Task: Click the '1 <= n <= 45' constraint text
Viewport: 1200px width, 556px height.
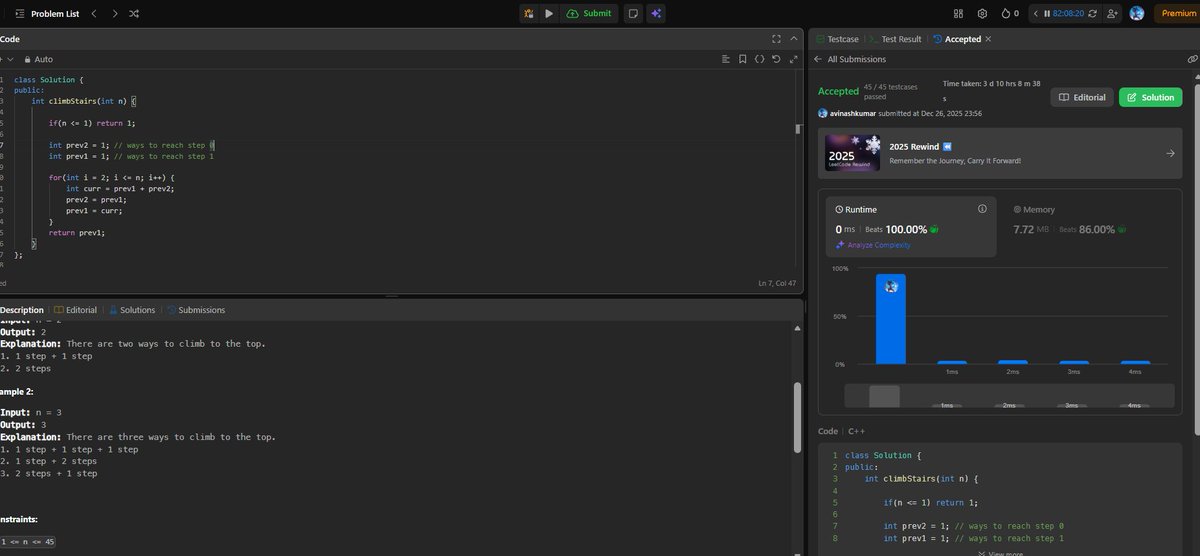Action: click(28, 541)
